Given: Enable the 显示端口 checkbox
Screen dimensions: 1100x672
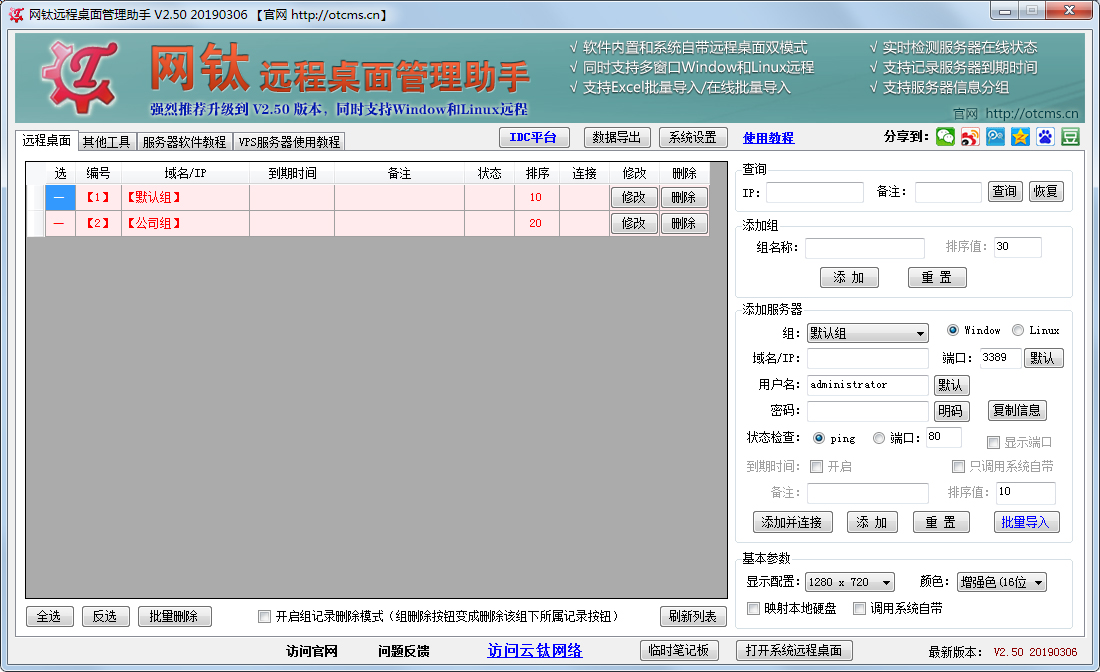Looking at the screenshot, I should pos(995,441).
